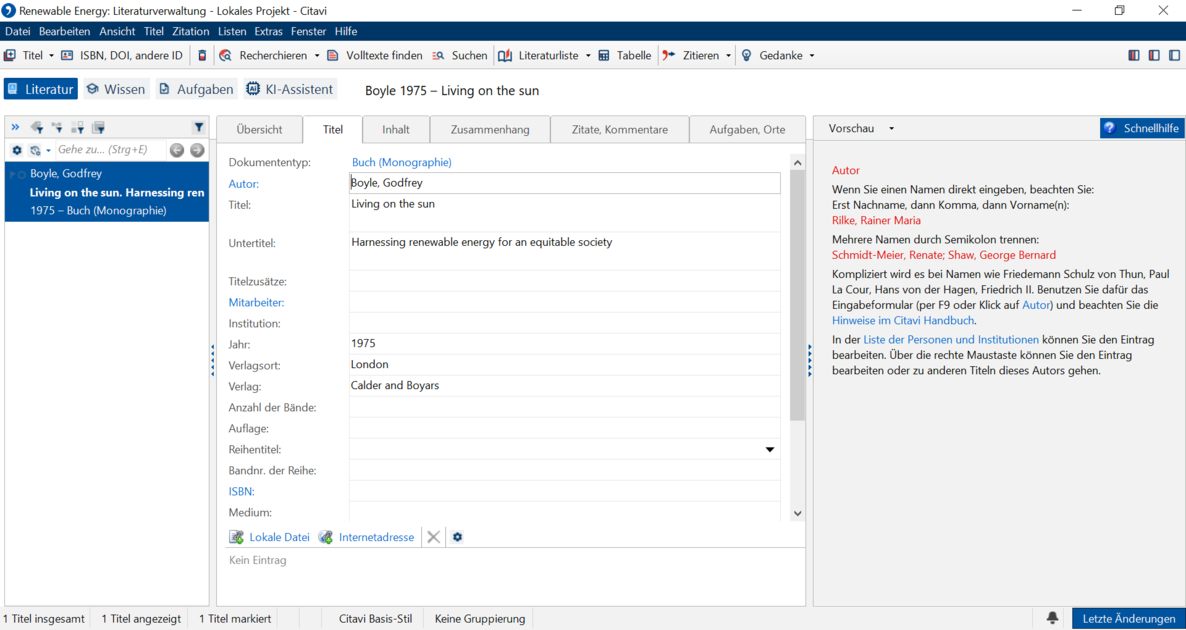This screenshot has width=1186, height=630.
Task: Click the ISBN, DOI, andere ID toolbar icon
Action: tap(67, 55)
